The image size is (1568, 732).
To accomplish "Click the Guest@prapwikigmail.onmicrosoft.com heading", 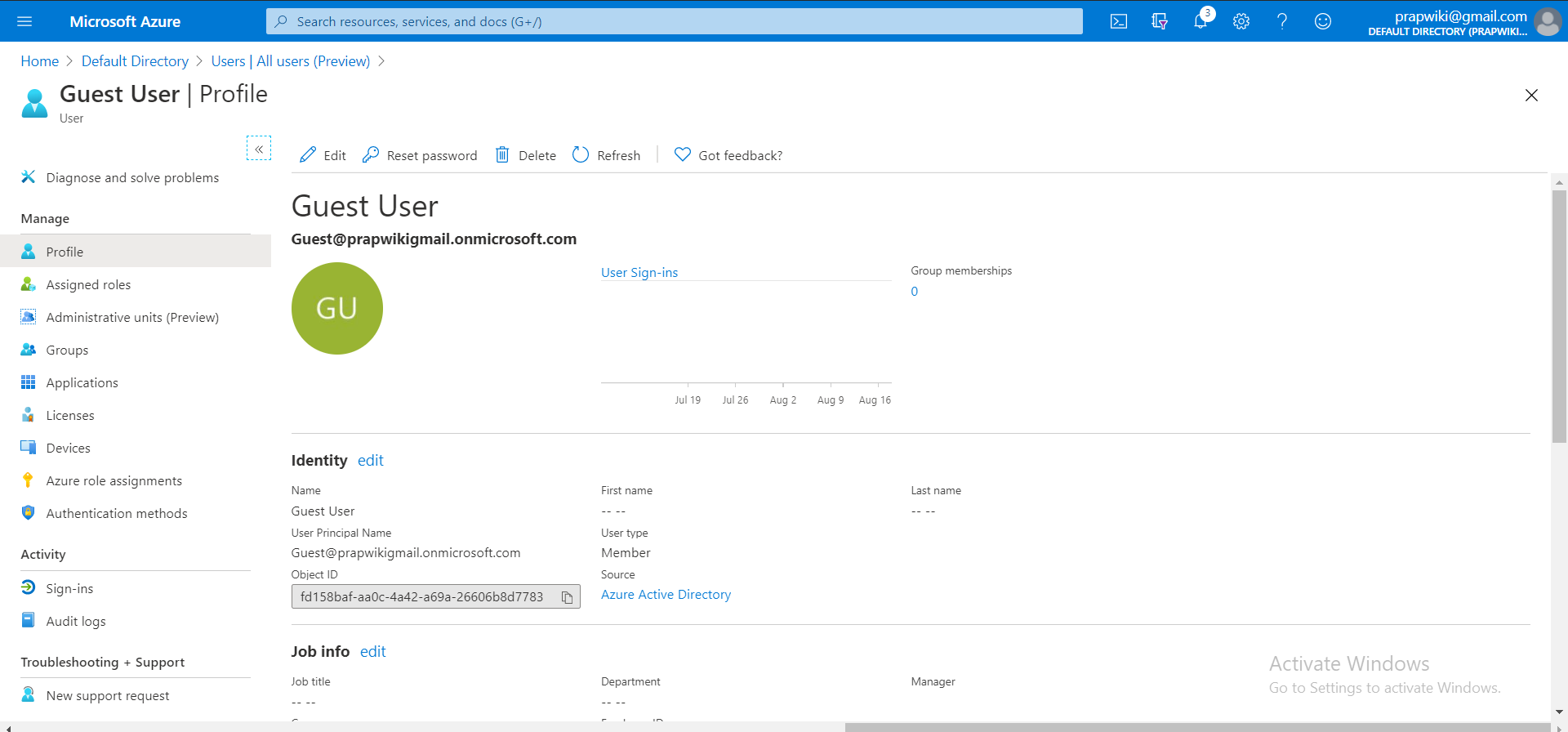I will tap(434, 239).
